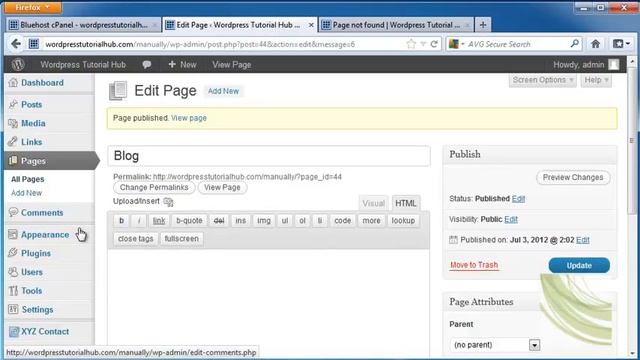Switch editor to Visual tab
This screenshot has width=640, height=360.
pyautogui.click(x=373, y=203)
